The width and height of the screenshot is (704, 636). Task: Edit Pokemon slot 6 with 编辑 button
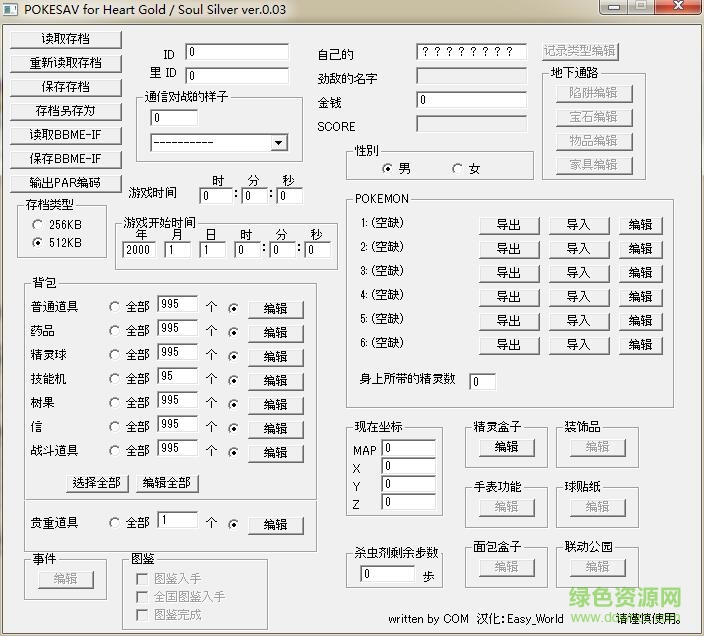640,345
